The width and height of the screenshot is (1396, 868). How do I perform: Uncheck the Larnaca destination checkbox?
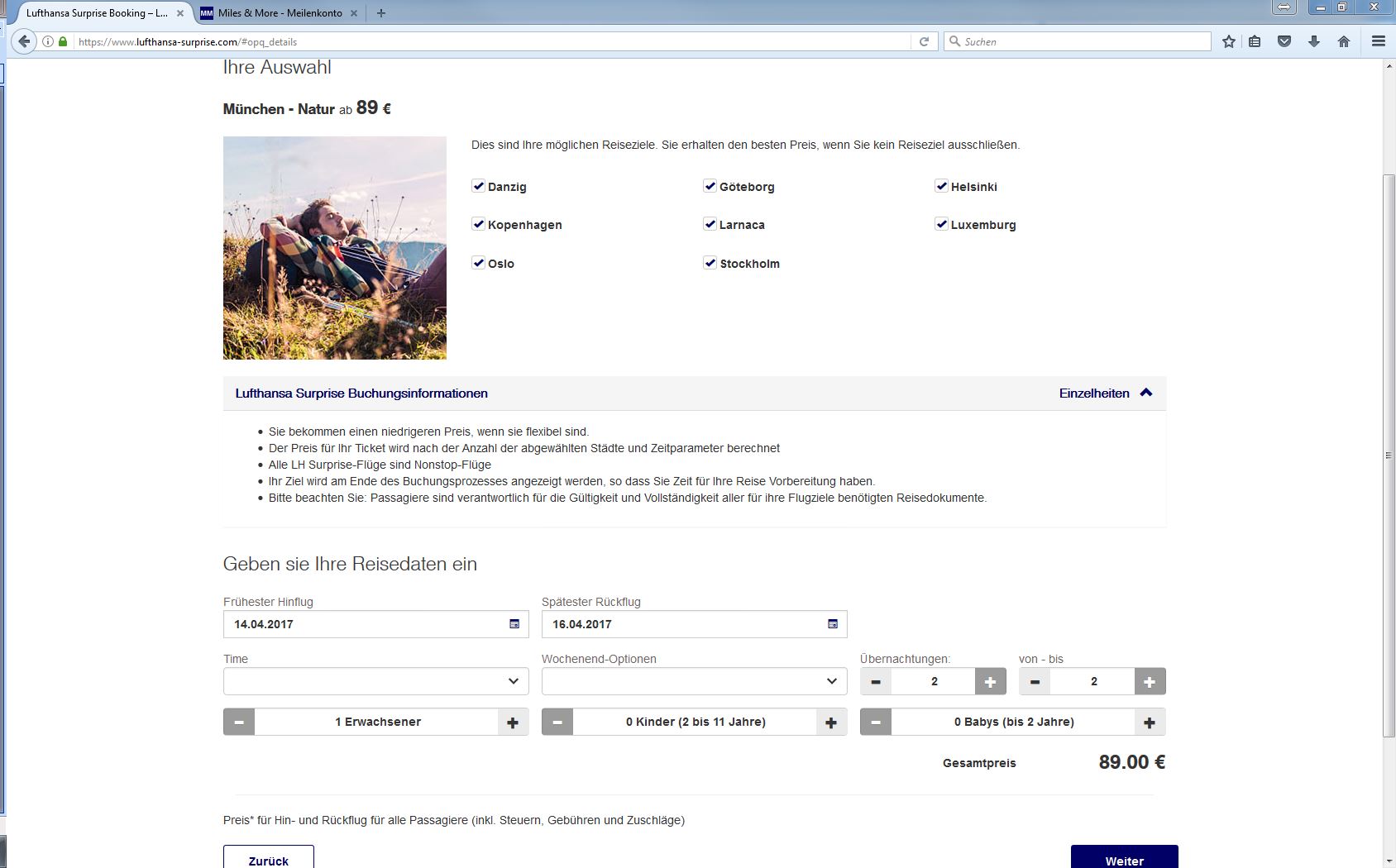coord(710,224)
